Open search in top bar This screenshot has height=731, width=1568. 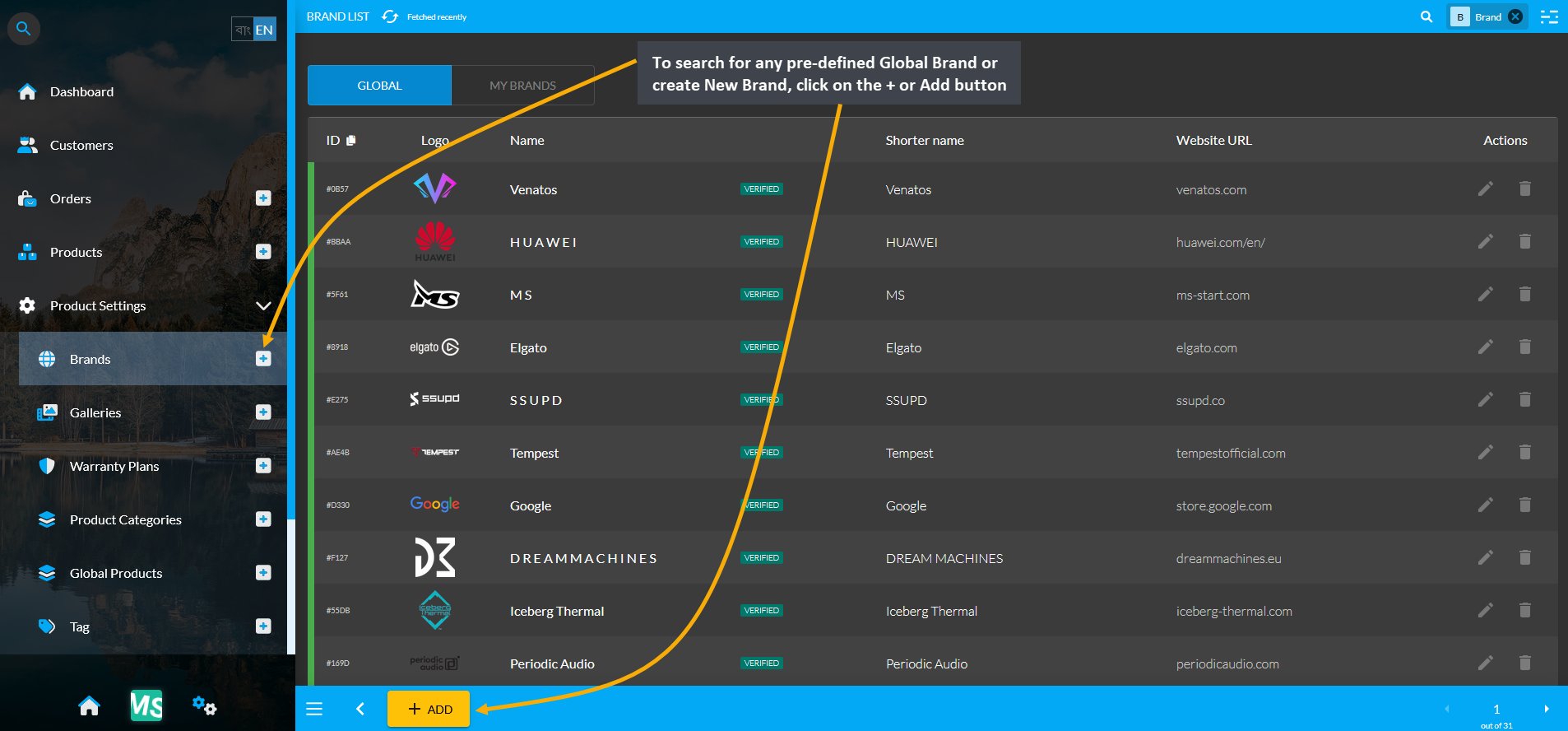tap(1427, 16)
